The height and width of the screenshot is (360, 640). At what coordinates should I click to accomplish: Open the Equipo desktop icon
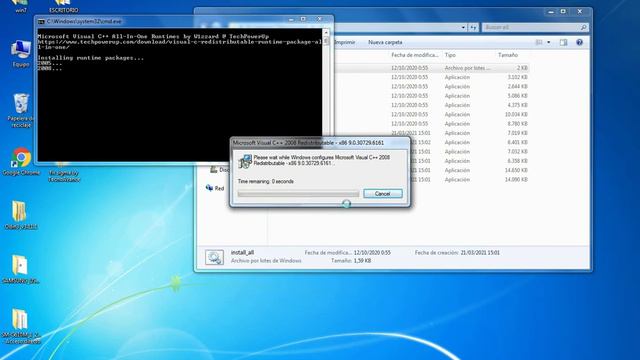click(x=20, y=54)
